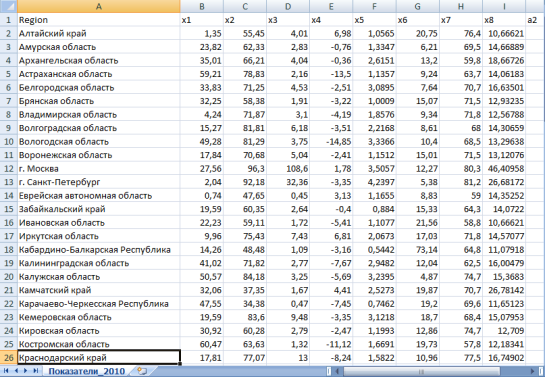Click the Select All corner button
This screenshot has width=546, height=377.
click(8, 6)
